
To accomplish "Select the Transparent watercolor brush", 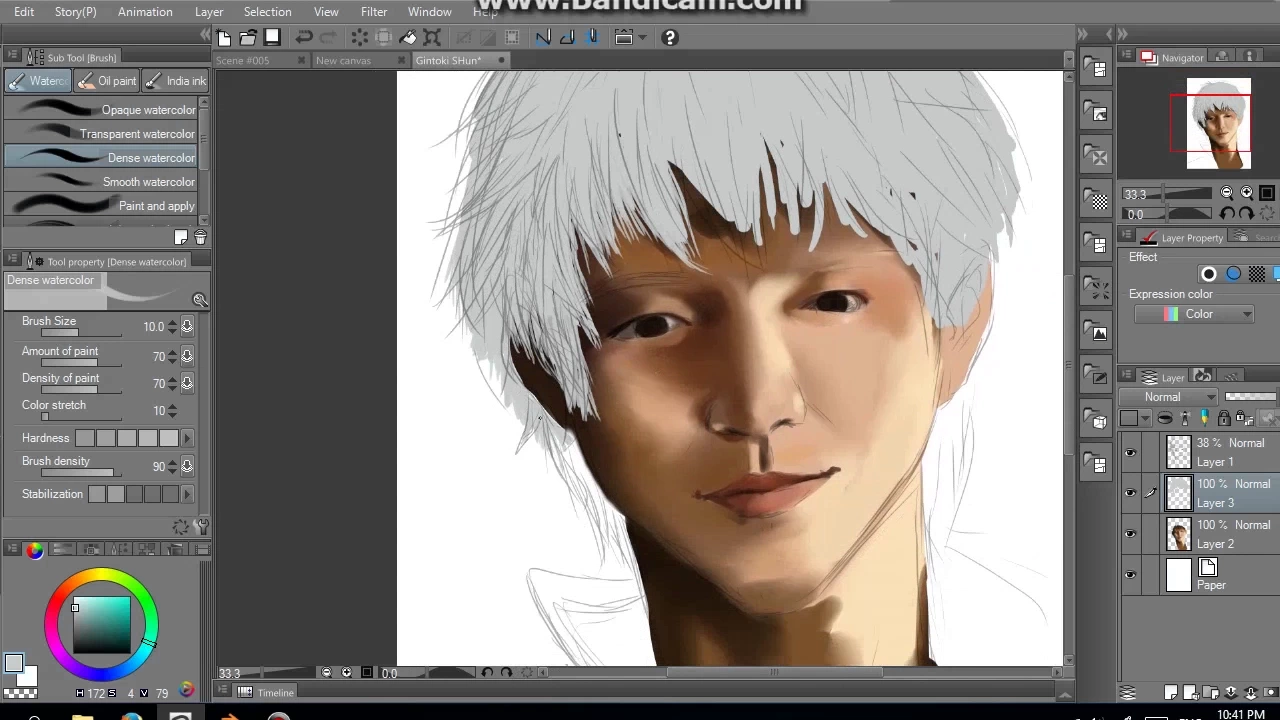I will (x=101, y=134).
